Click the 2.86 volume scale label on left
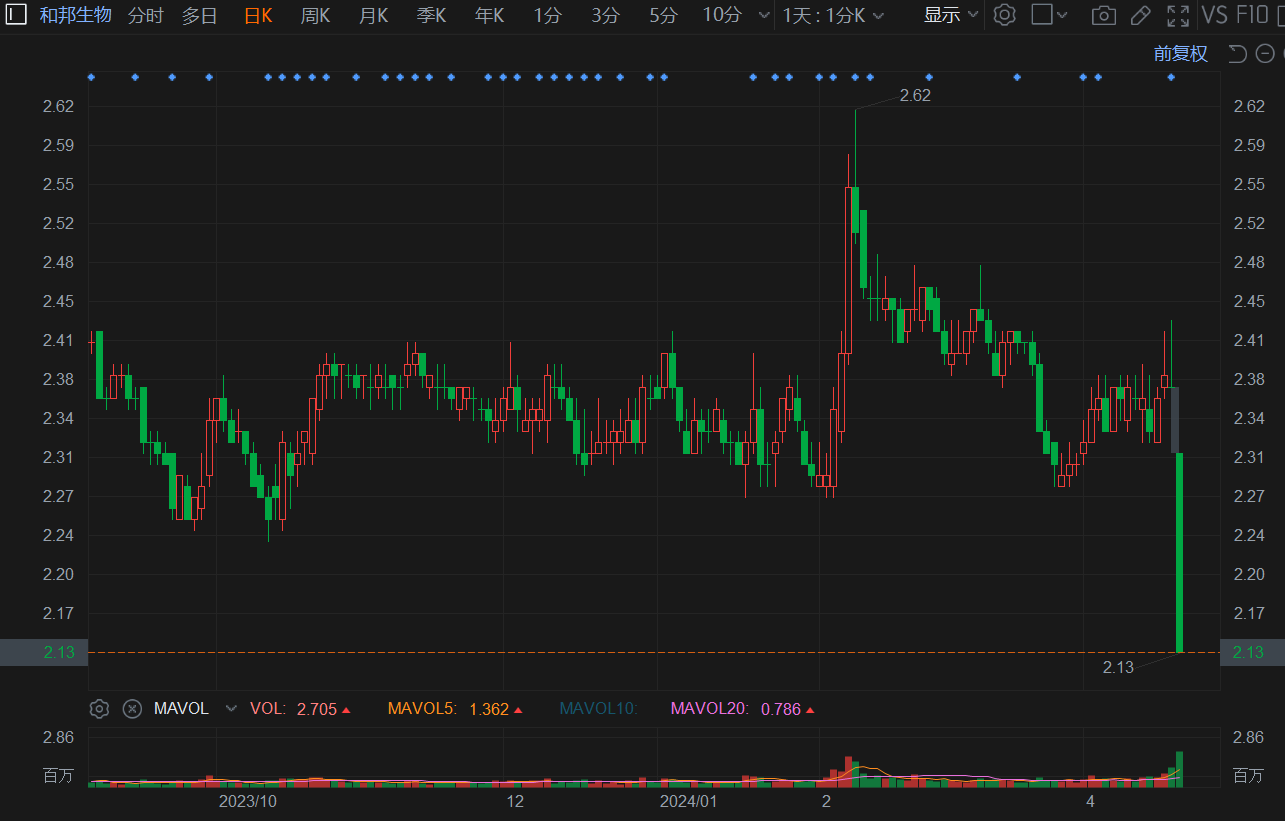This screenshot has width=1285, height=821. [59, 737]
